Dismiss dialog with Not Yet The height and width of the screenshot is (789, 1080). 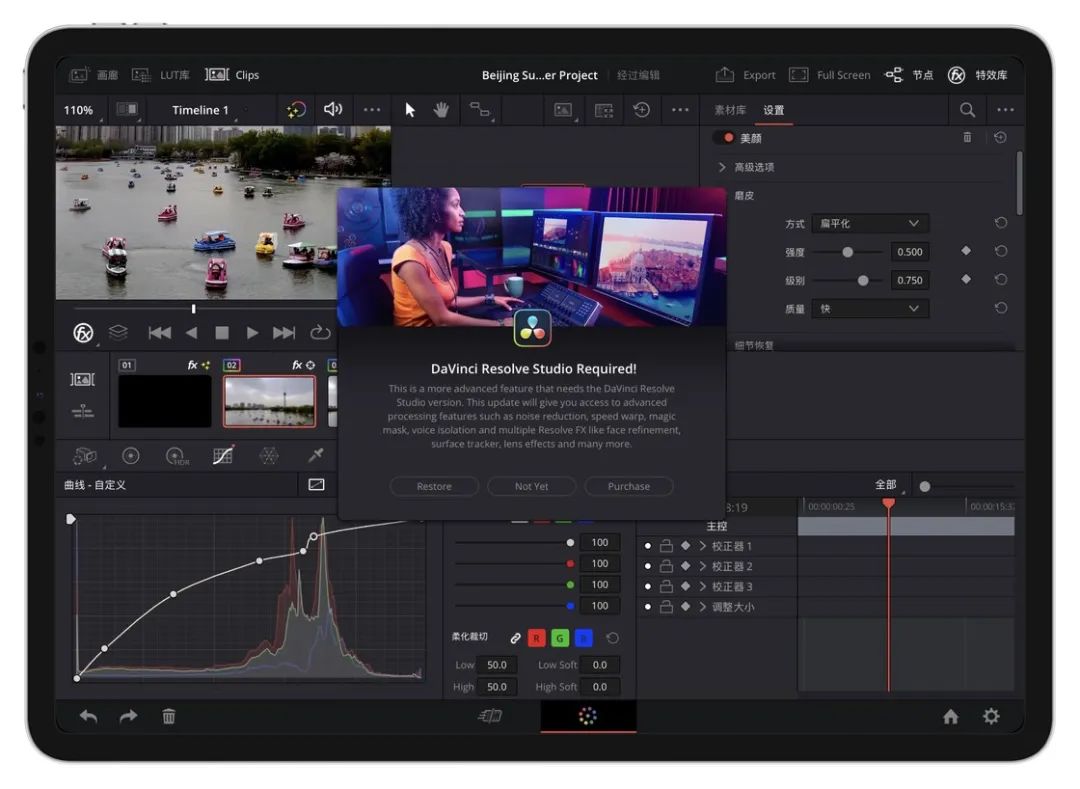click(531, 486)
